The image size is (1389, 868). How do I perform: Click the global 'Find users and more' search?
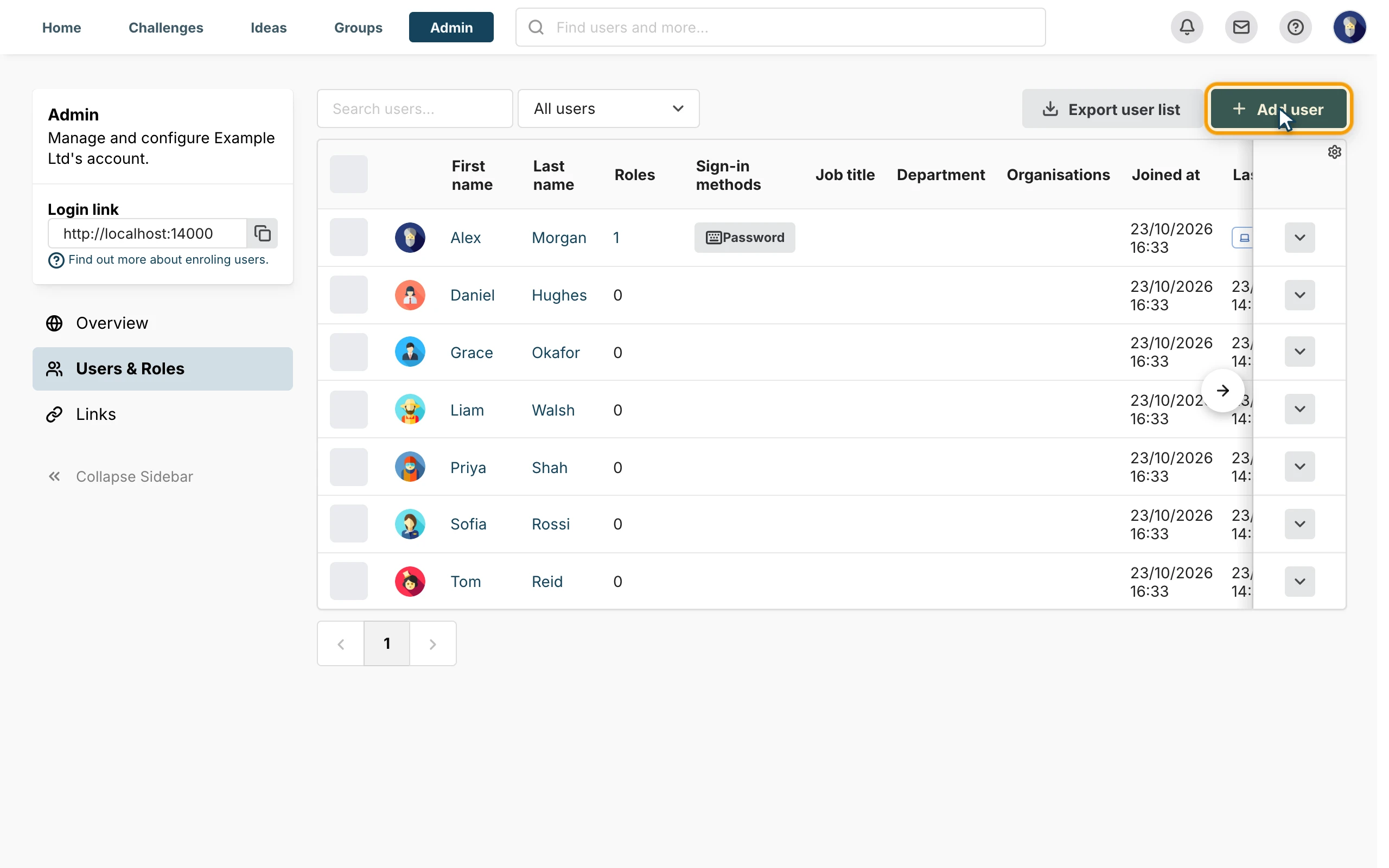coord(781,27)
